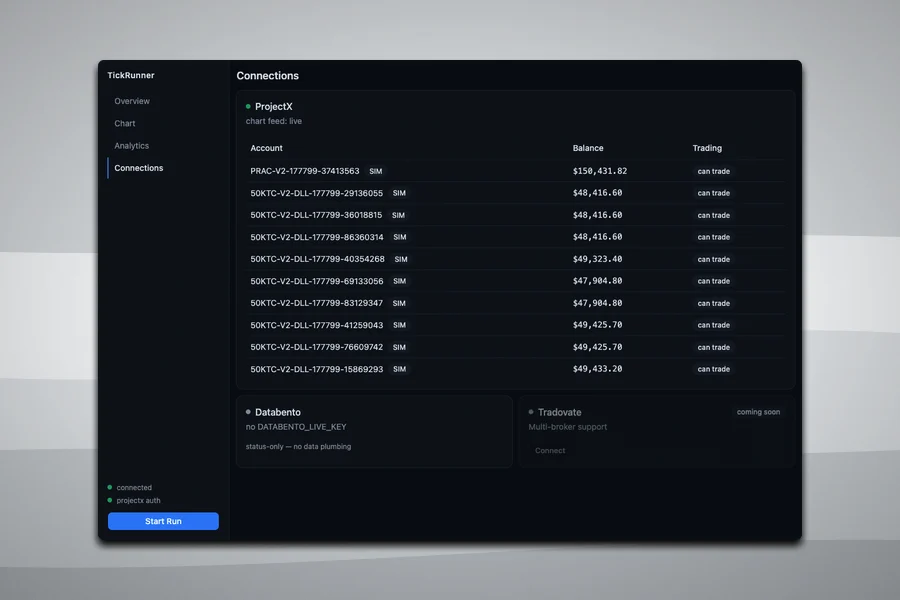Click the coming soon label
The image size is (900, 600).
[758, 412]
